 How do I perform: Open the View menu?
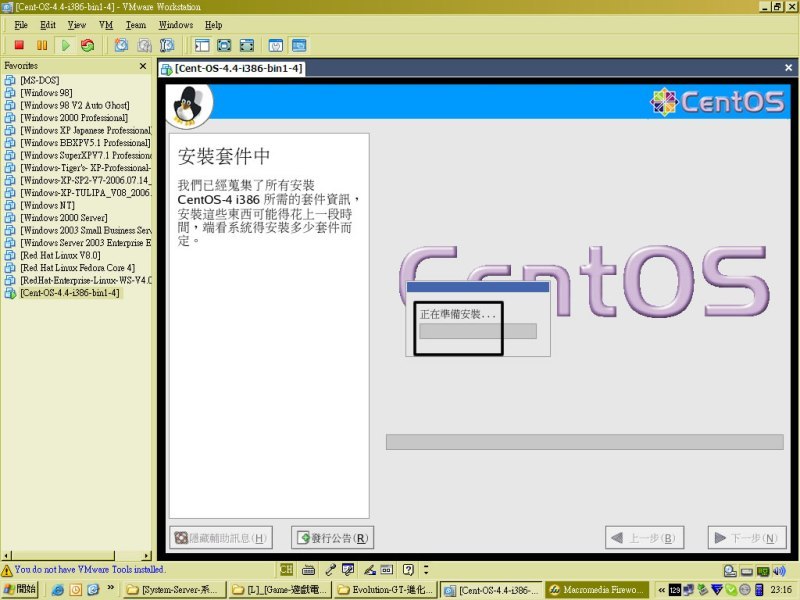[x=77, y=25]
